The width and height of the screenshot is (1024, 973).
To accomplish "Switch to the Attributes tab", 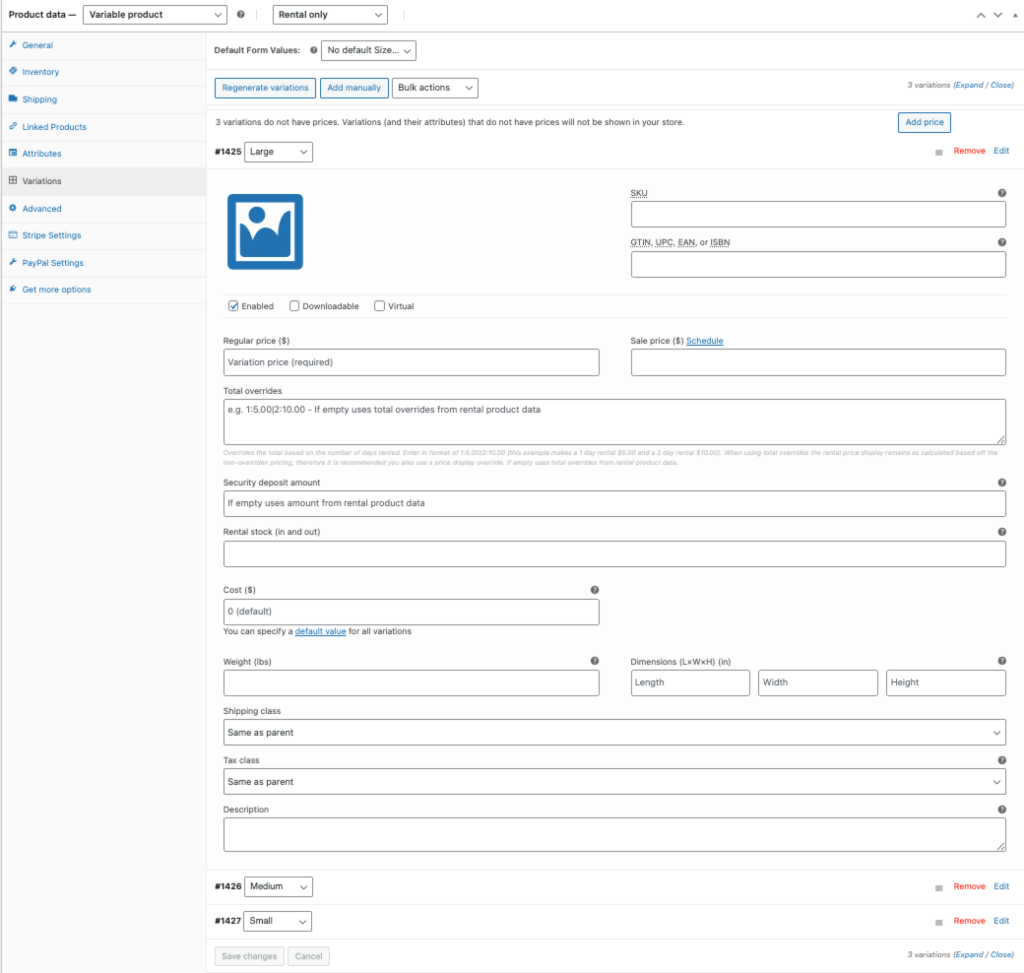I will coord(41,154).
